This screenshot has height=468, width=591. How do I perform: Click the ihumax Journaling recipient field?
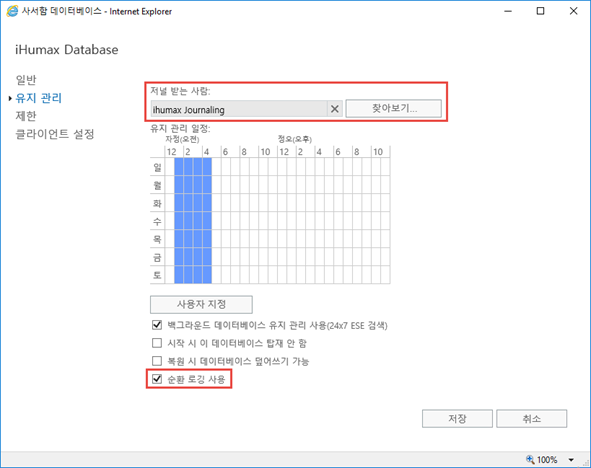[x=239, y=109]
